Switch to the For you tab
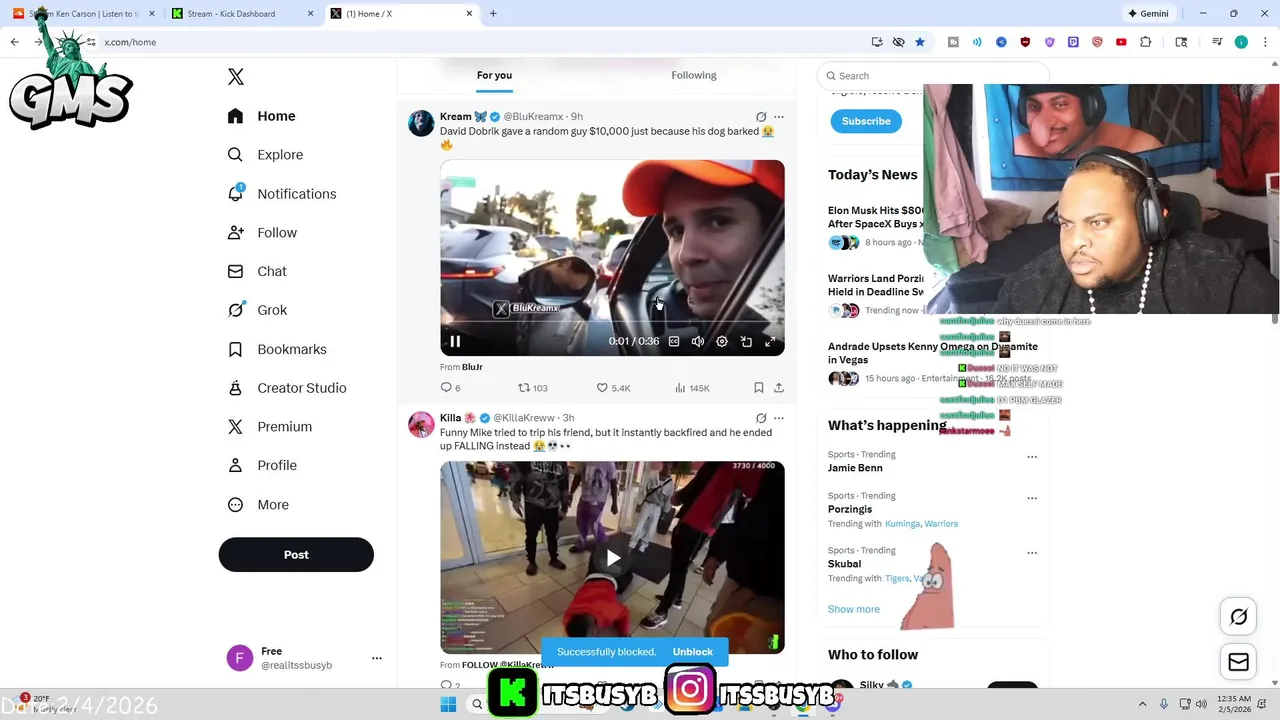The image size is (1280, 720). [x=494, y=75]
